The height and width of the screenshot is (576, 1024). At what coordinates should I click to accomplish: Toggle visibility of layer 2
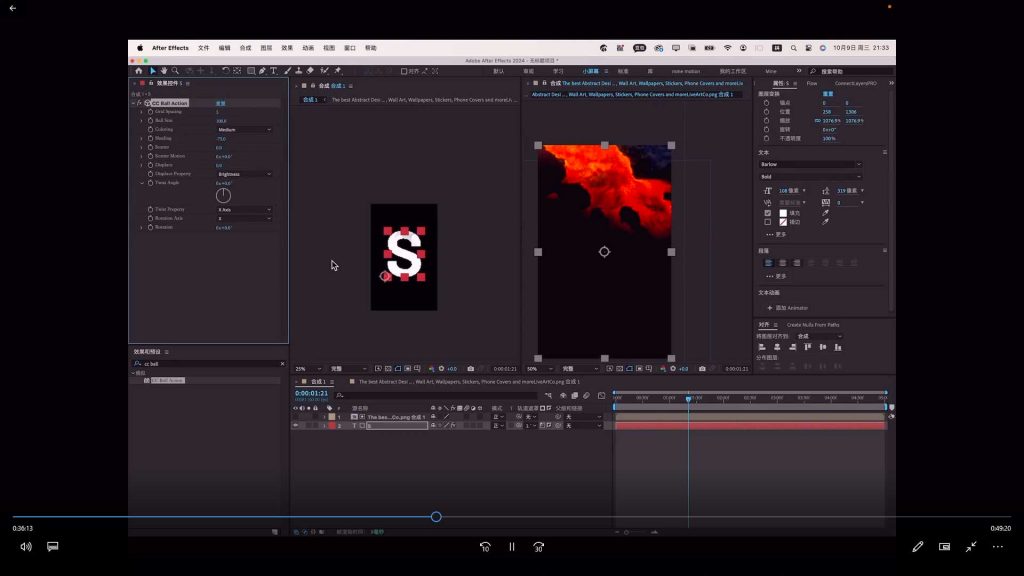[295, 426]
